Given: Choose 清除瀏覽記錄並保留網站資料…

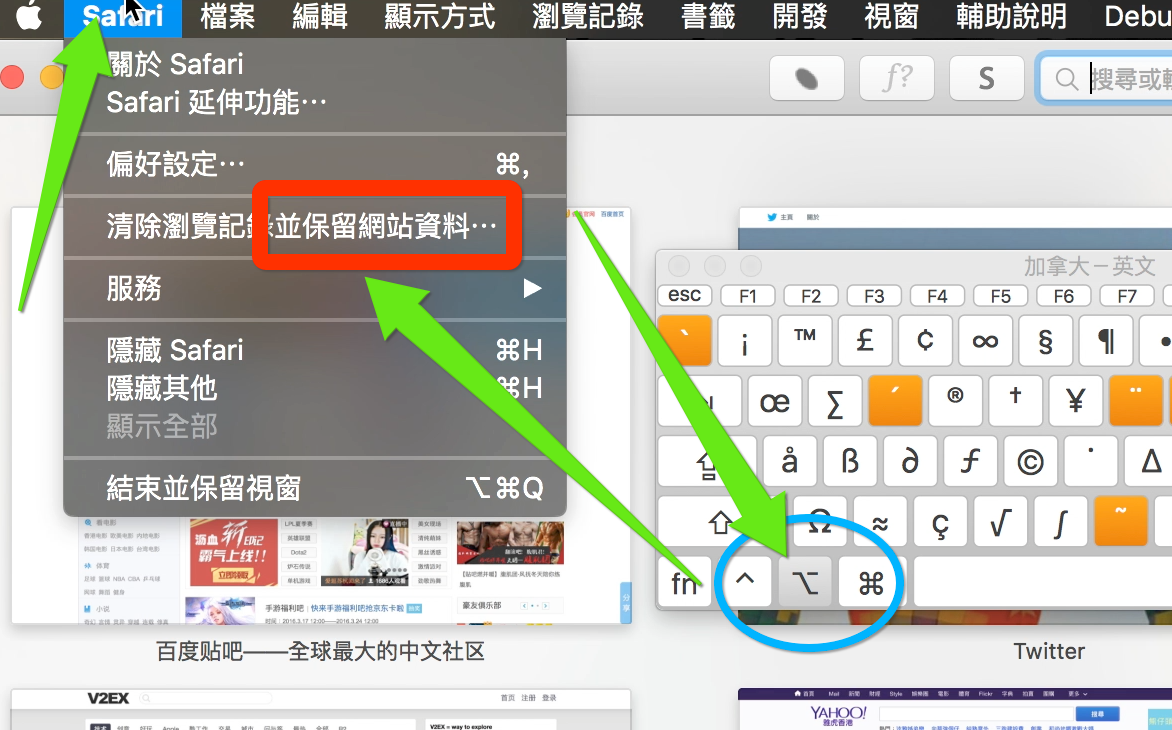Looking at the screenshot, I should pyautogui.click(x=315, y=226).
